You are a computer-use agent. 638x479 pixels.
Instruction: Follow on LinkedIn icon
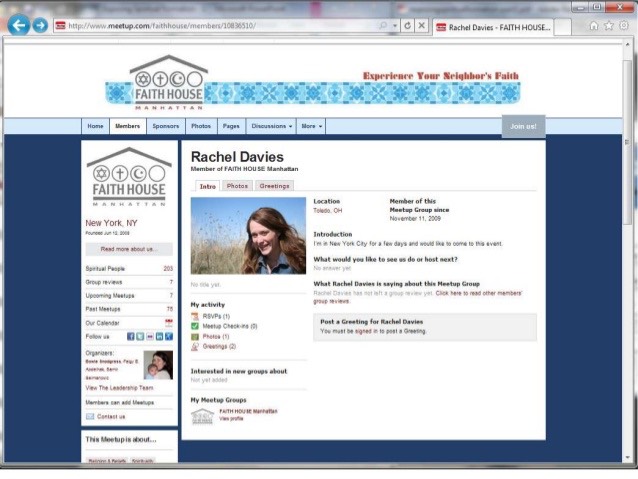point(160,336)
